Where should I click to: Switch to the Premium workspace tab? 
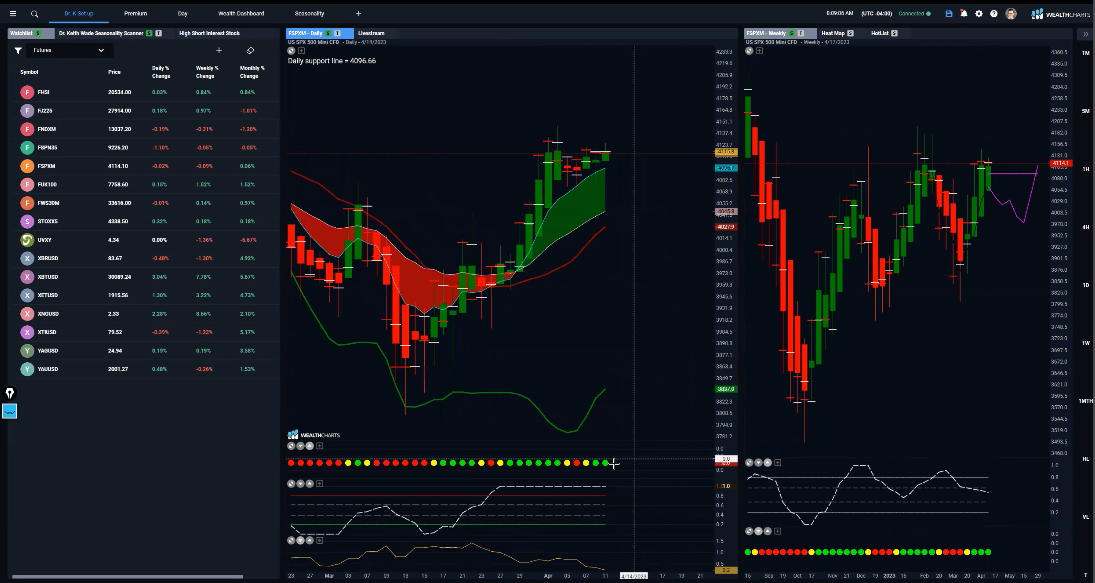pos(135,13)
